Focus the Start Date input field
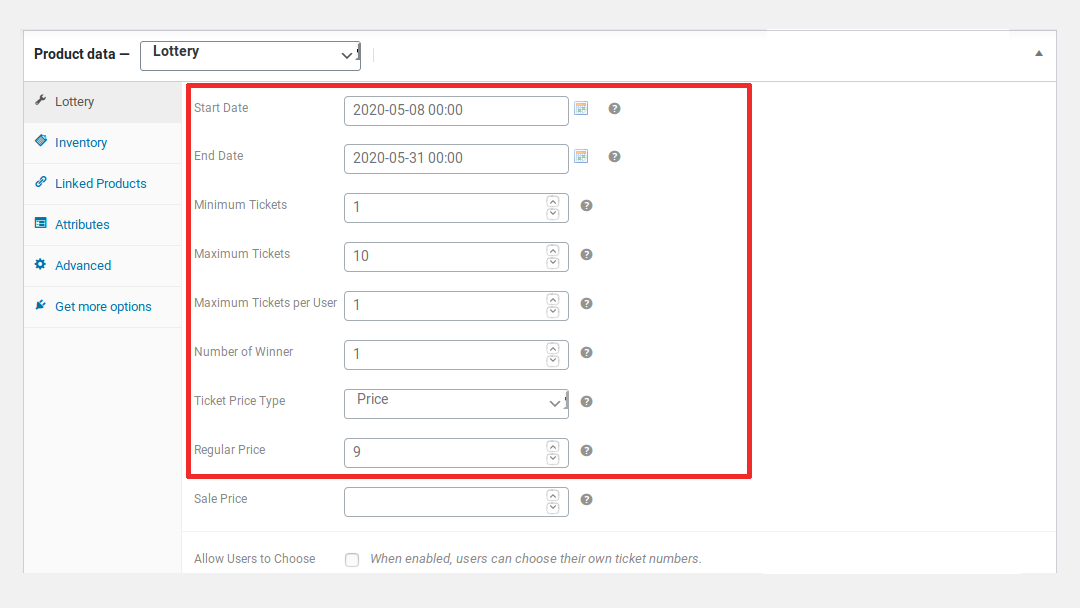1080x608 pixels. pos(456,111)
